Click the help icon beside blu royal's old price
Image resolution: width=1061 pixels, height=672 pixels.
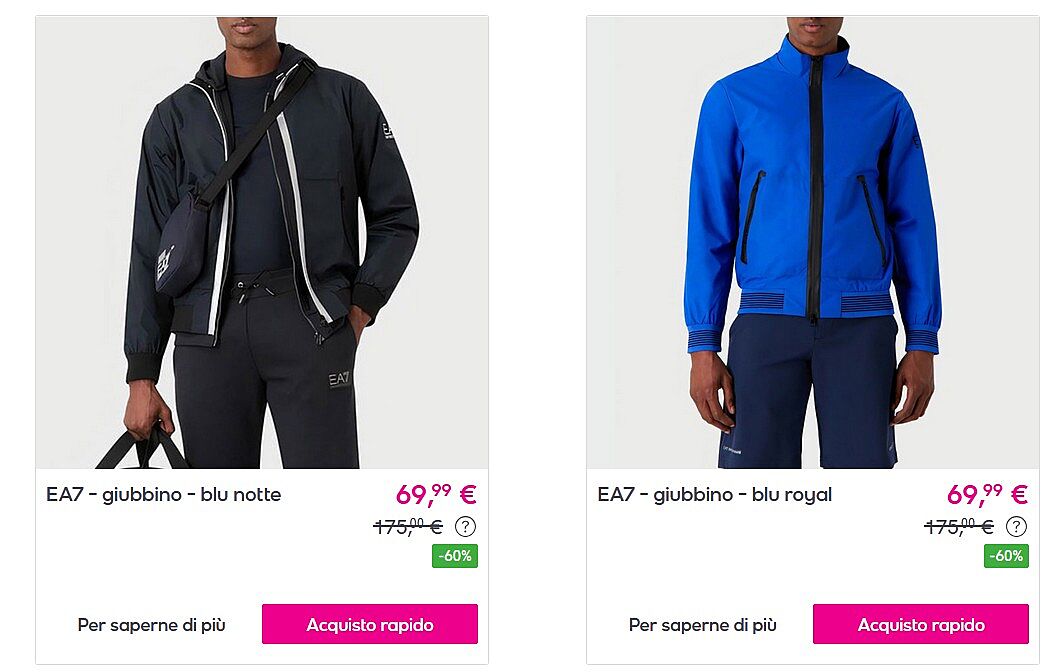[1016, 526]
